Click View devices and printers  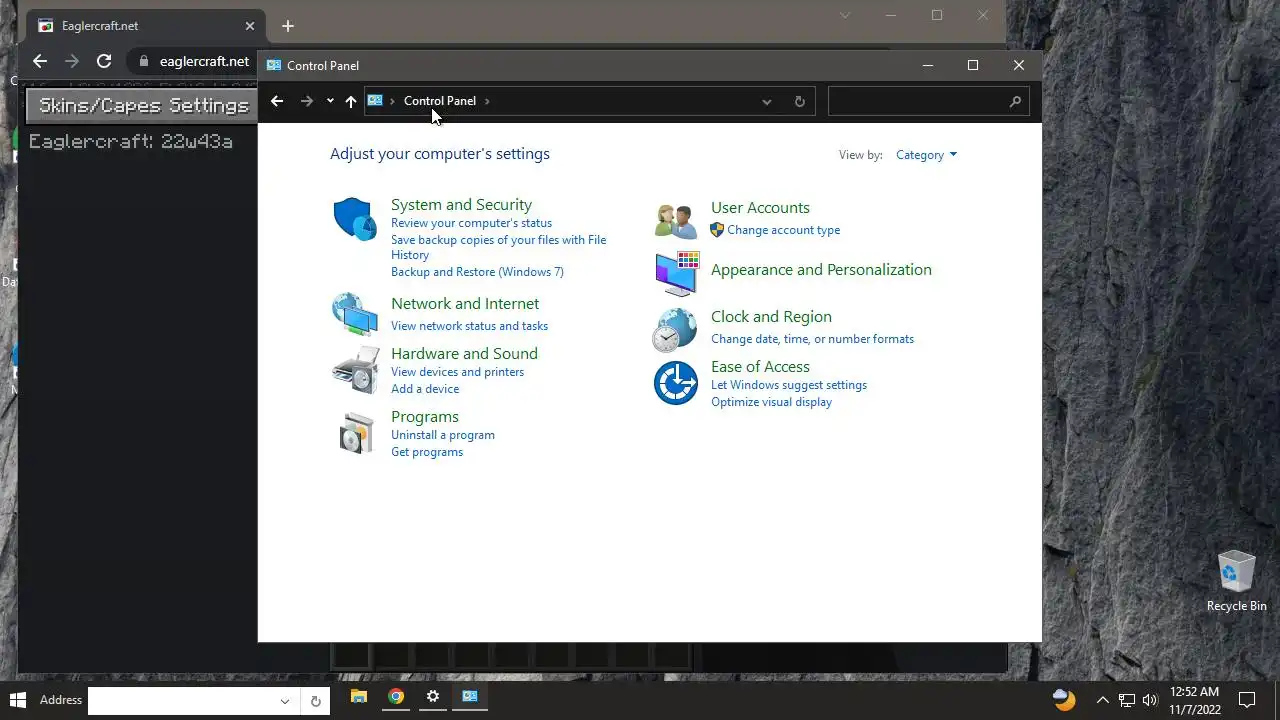457,372
